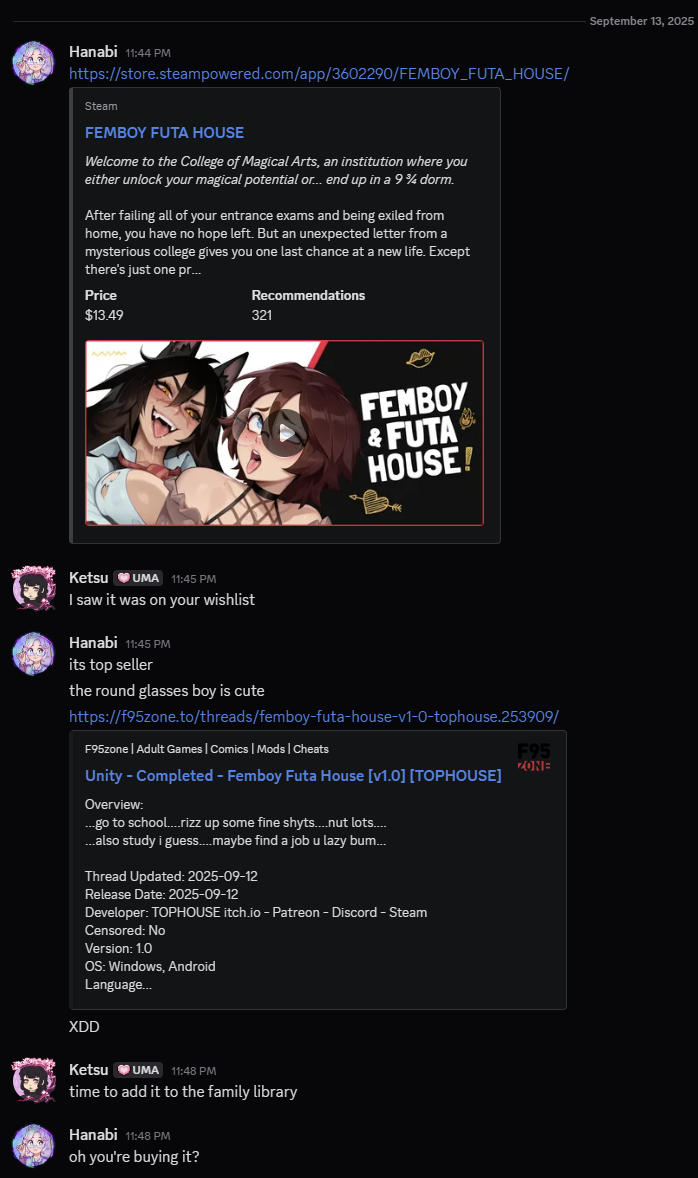Play the video in the Steam embed
The width and height of the screenshot is (698, 1178).
click(x=286, y=433)
